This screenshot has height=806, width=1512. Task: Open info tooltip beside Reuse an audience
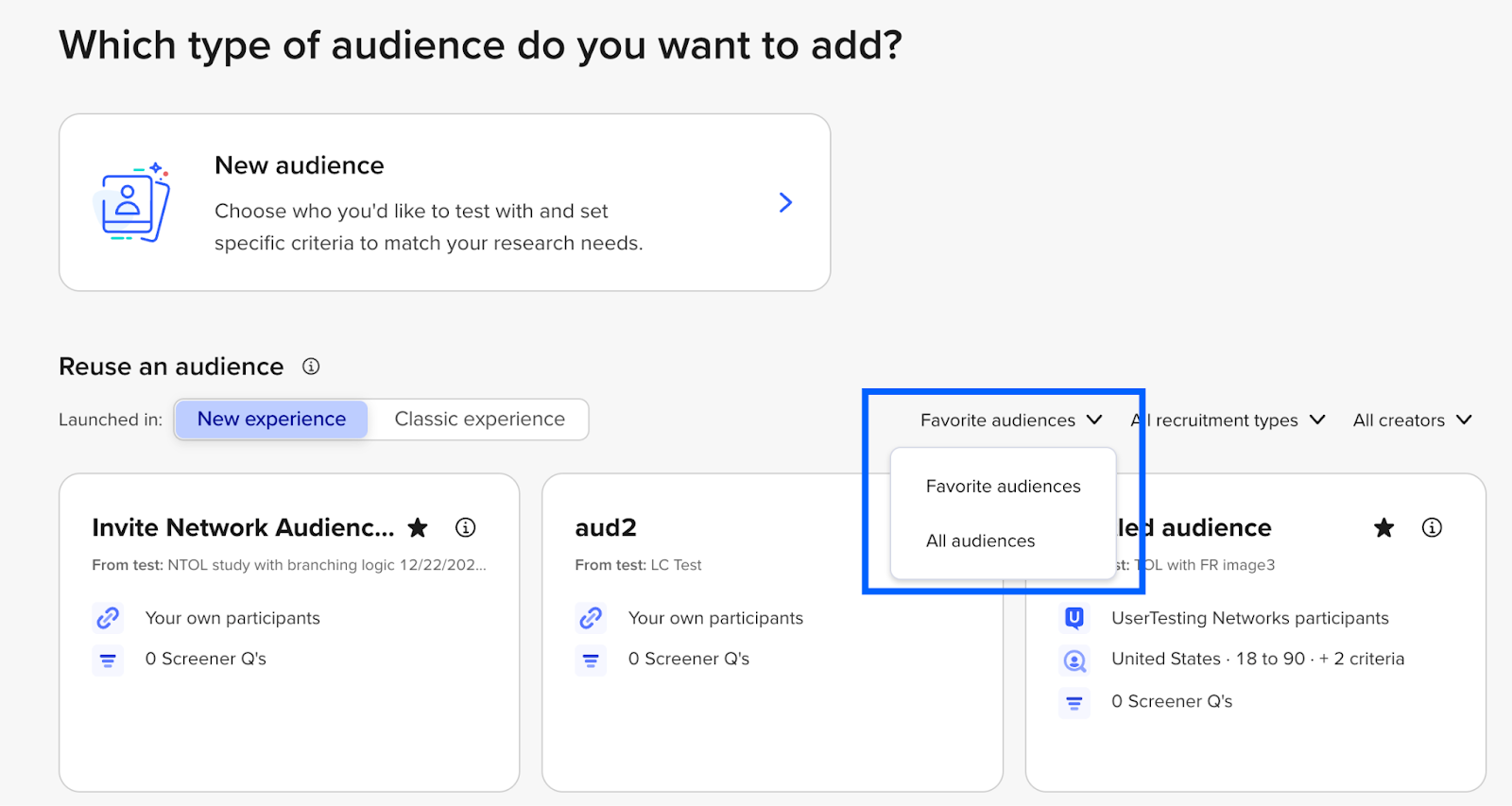pyautogui.click(x=311, y=367)
